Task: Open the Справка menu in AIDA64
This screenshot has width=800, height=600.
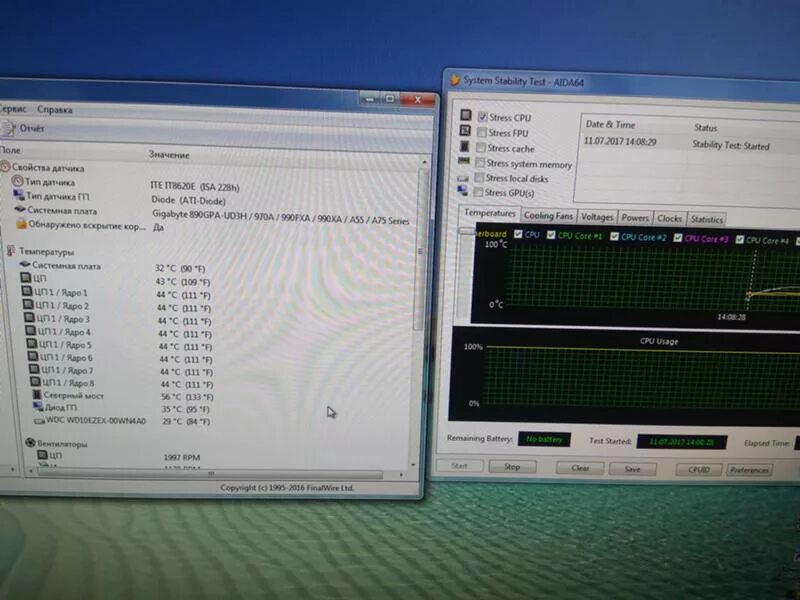Action: tap(55, 109)
